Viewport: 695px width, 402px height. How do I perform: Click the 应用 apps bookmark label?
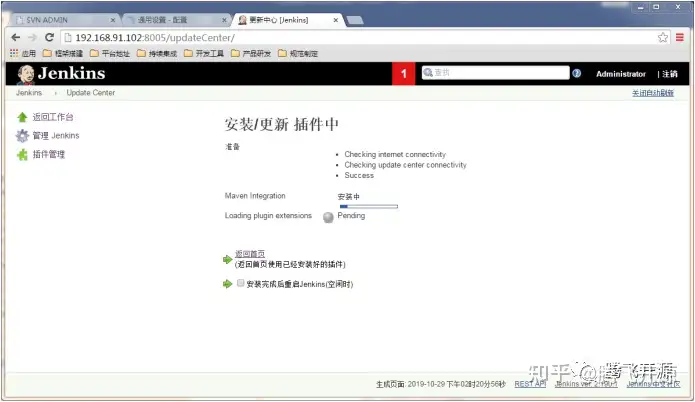[29, 53]
